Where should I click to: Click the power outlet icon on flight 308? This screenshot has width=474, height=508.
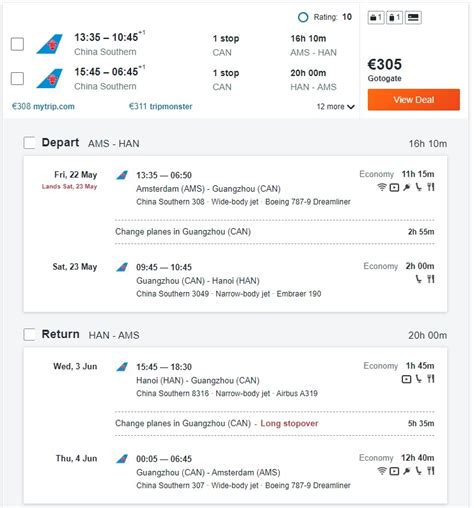click(x=406, y=187)
